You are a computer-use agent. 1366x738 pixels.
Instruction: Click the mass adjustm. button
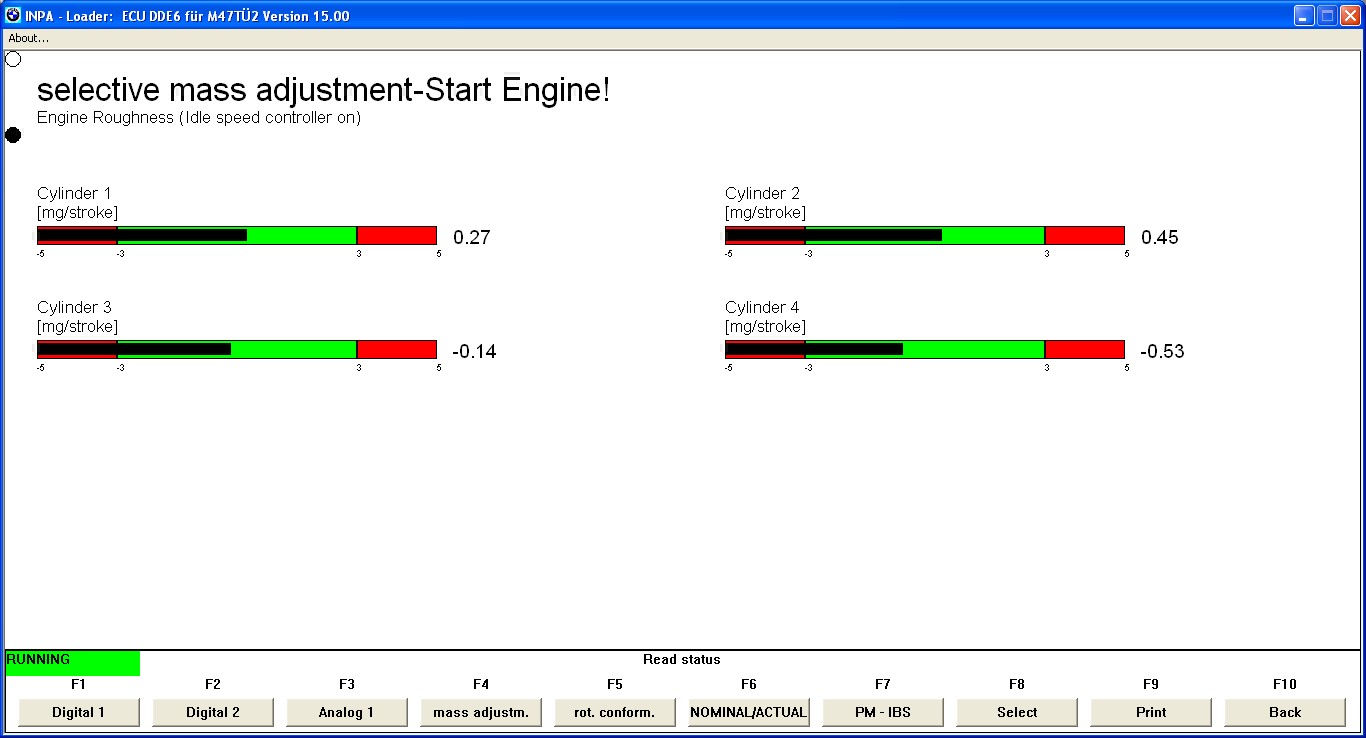(x=481, y=712)
